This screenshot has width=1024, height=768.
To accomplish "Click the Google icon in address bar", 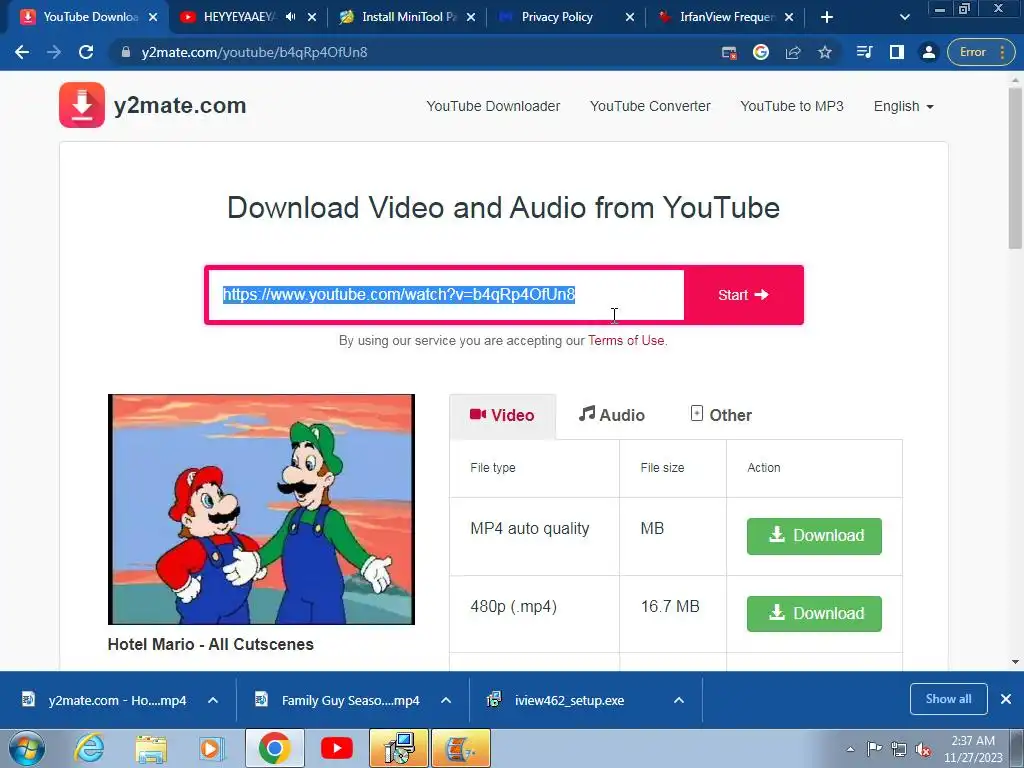I will pos(761,52).
